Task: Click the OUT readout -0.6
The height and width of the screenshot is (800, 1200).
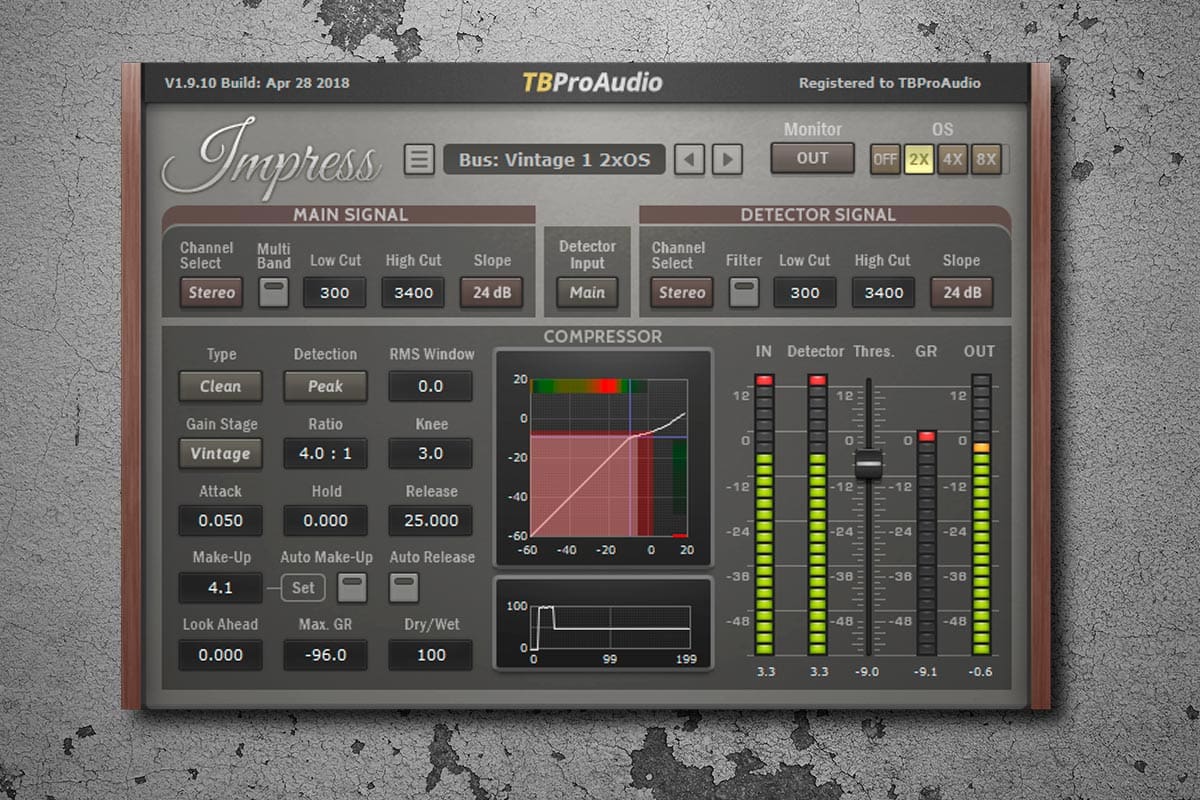Action: 980,672
